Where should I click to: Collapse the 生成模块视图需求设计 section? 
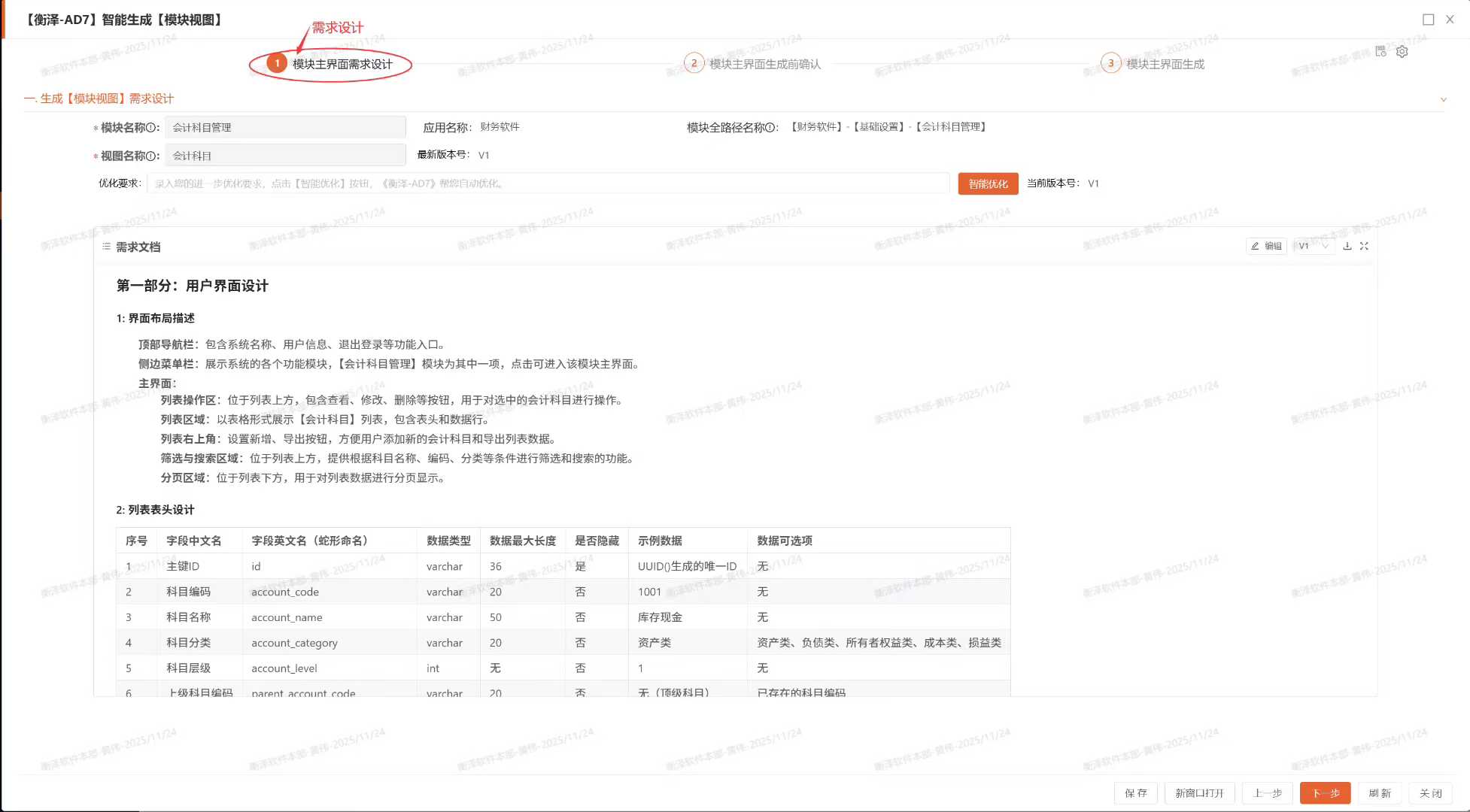[1443, 99]
